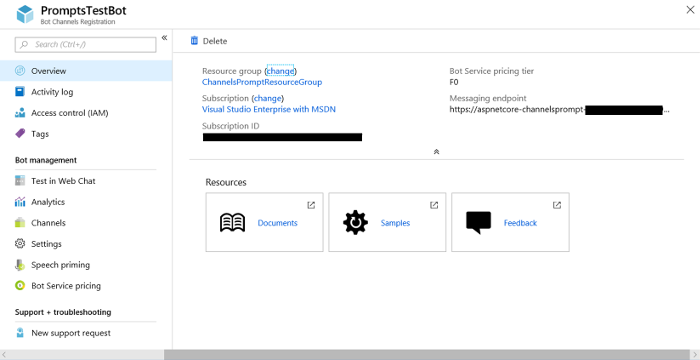Click the New support request icon
This screenshot has width=700, height=360.
point(20,333)
